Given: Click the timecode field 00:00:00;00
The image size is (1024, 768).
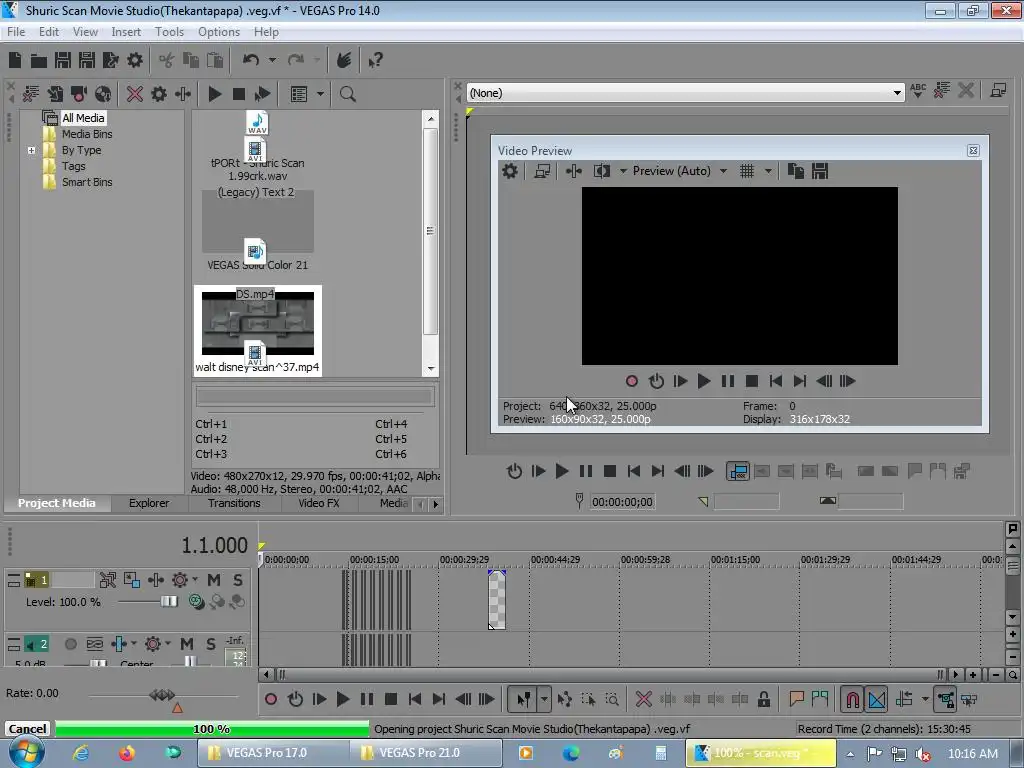Looking at the screenshot, I should click(x=622, y=502).
